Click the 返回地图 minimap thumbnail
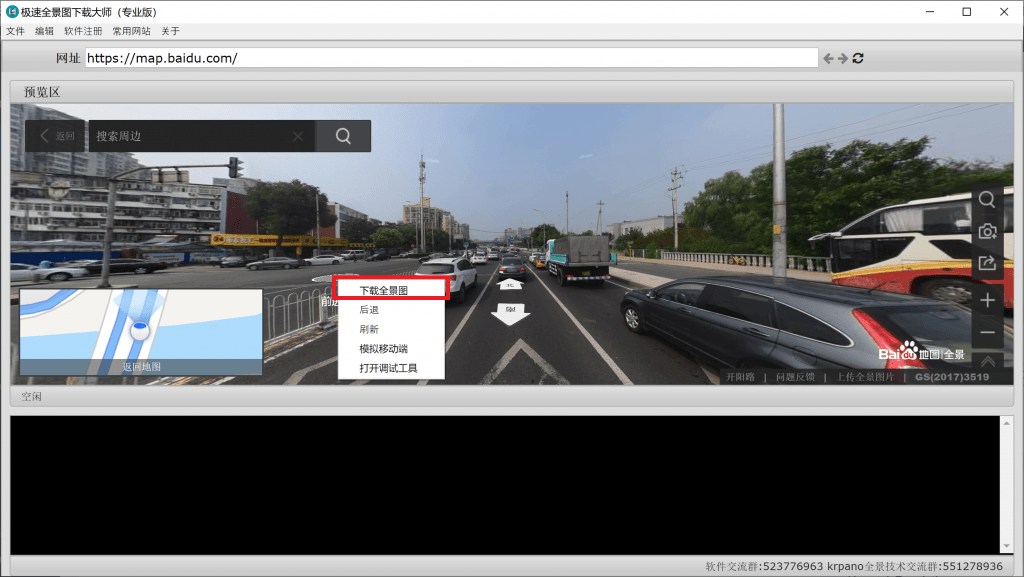Screen dimensions: 1024x577 141,332
